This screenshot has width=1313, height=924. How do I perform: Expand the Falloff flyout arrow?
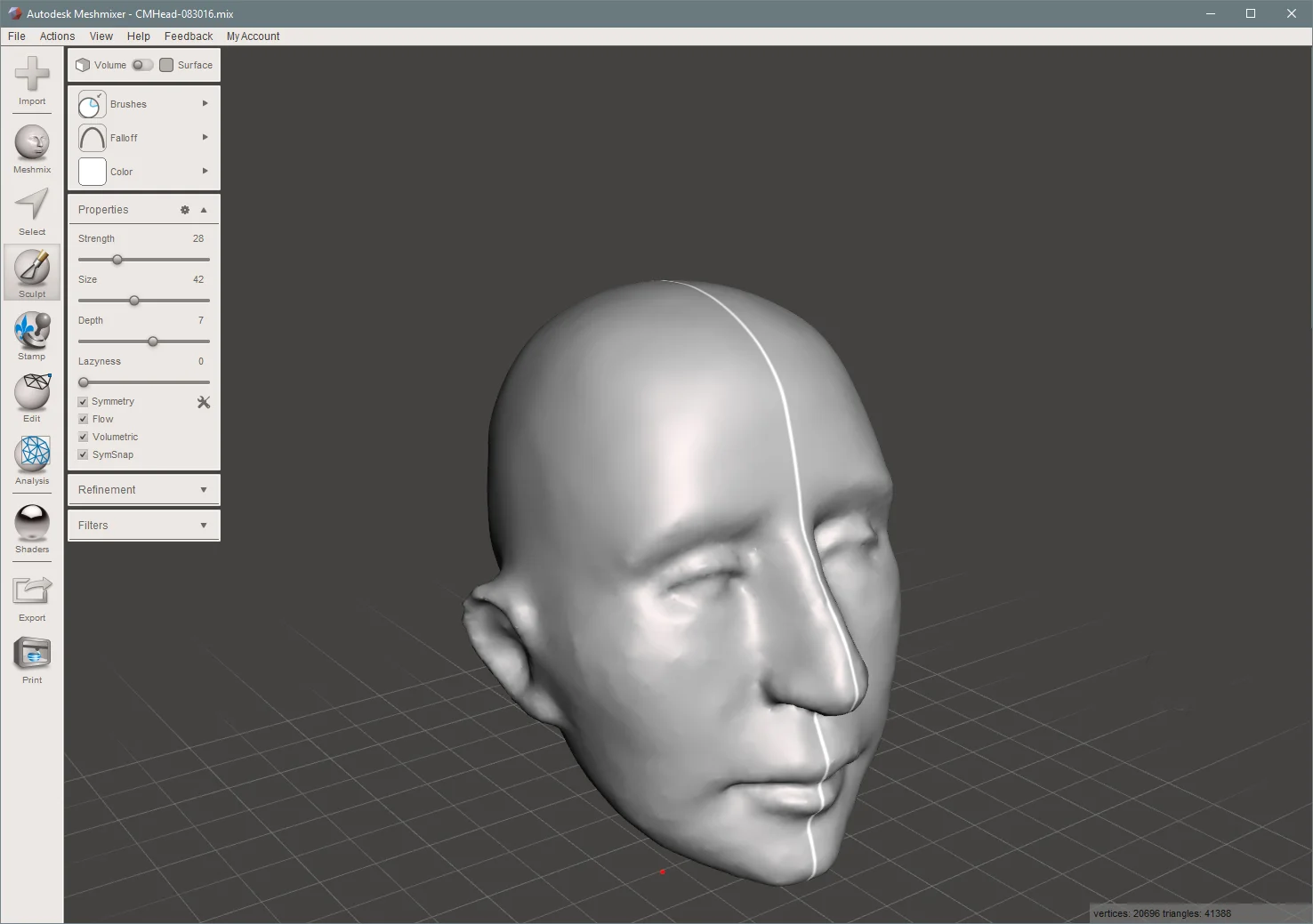click(x=205, y=137)
